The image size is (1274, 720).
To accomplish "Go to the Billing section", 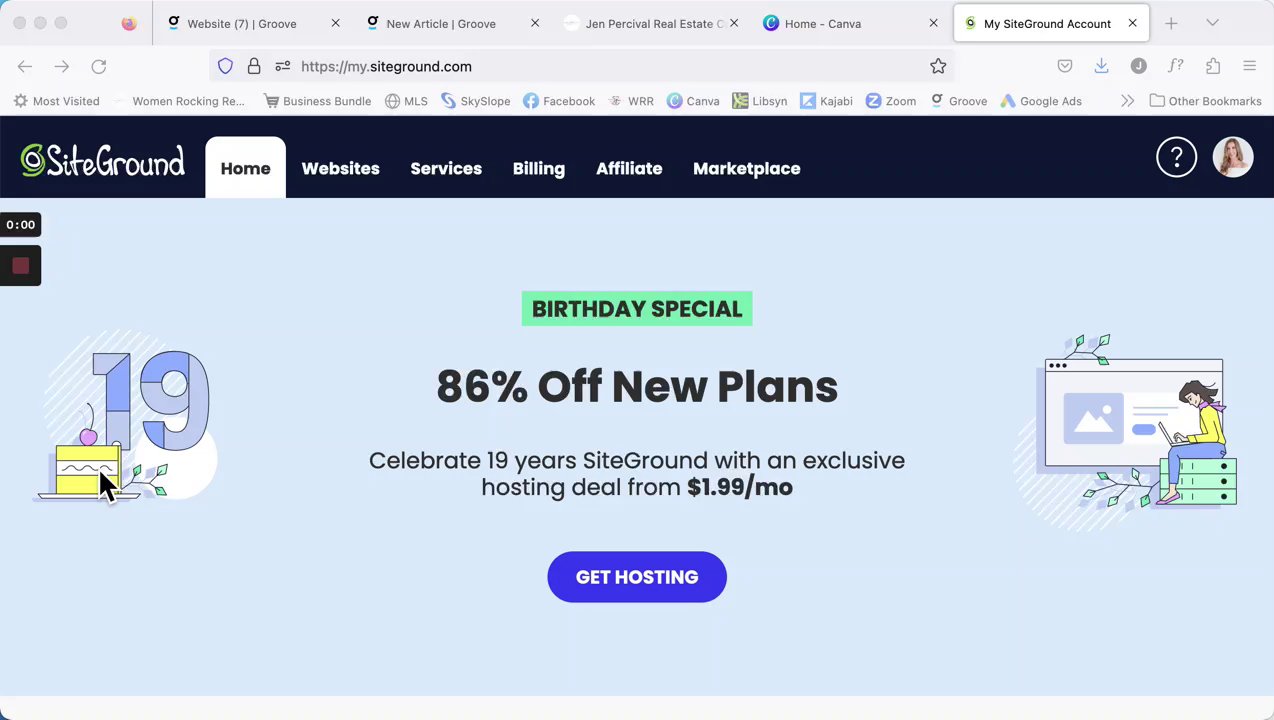I will pyautogui.click(x=538, y=168).
